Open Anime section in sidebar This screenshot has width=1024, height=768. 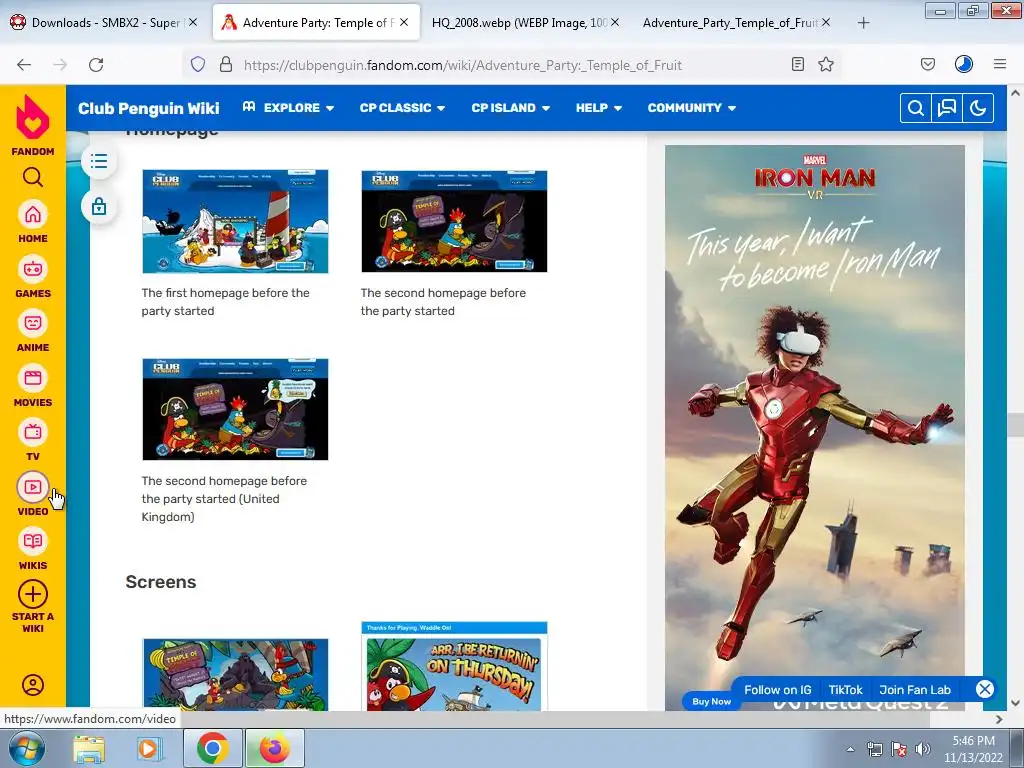click(33, 323)
